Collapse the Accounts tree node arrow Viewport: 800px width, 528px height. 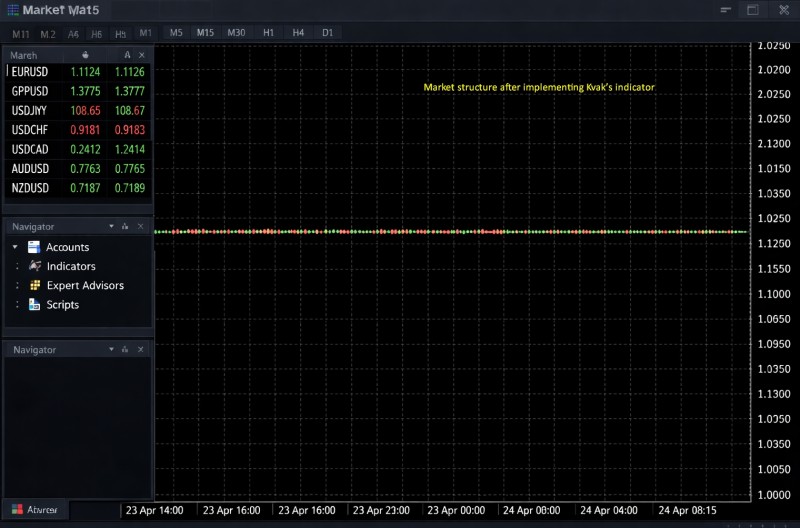pyautogui.click(x=15, y=247)
